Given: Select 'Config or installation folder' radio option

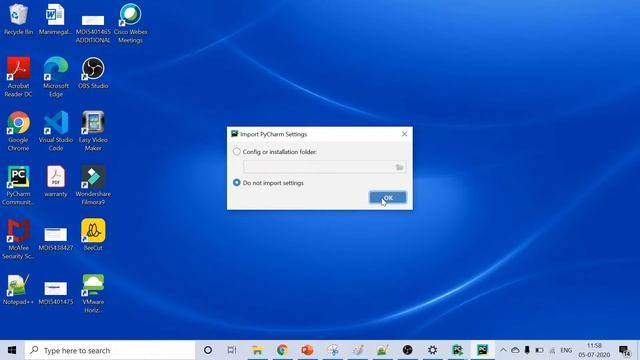Looking at the screenshot, I should click(x=237, y=151).
